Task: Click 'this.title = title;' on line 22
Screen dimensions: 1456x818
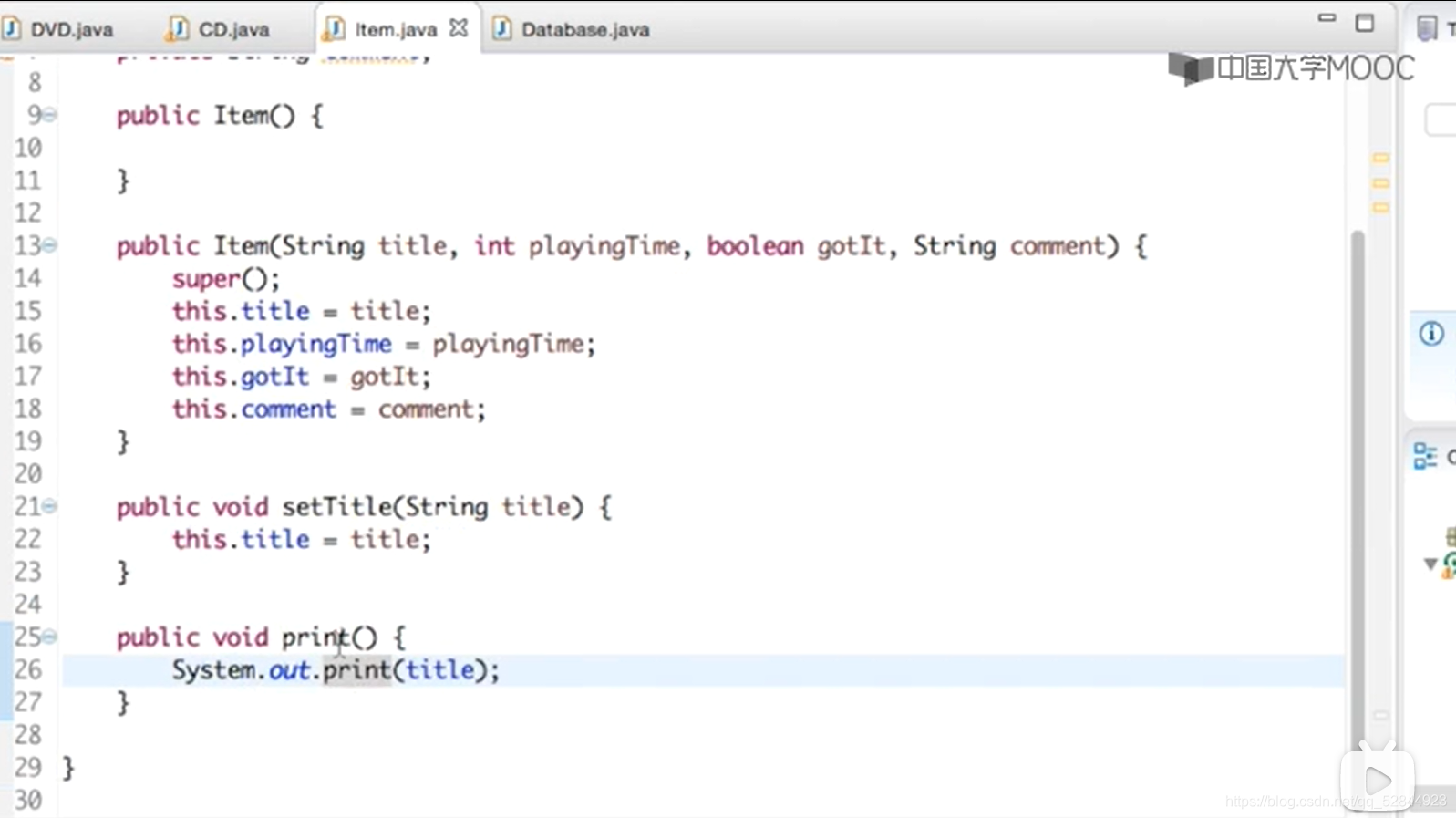Action: pyautogui.click(x=301, y=540)
